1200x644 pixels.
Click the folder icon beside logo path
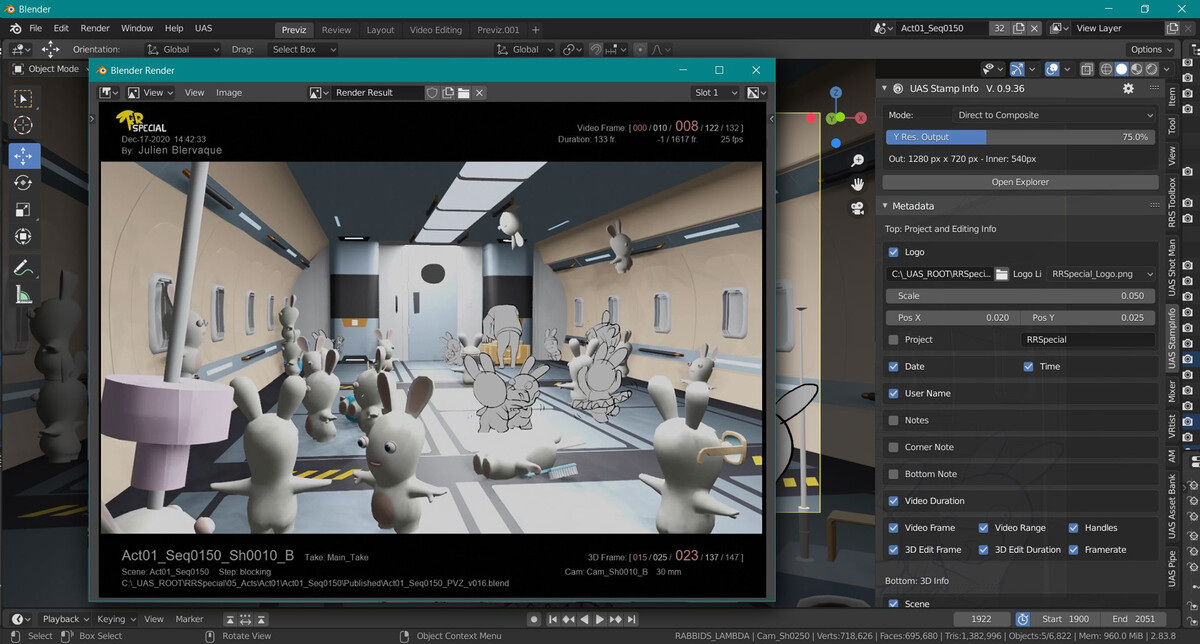point(1001,274)
